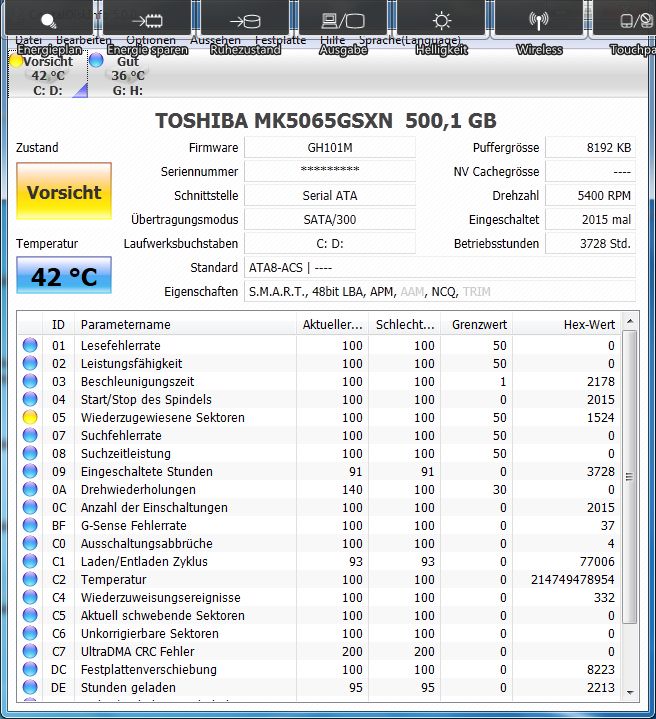Click the blue status dot for Temperatur row

tap(30, 580)
